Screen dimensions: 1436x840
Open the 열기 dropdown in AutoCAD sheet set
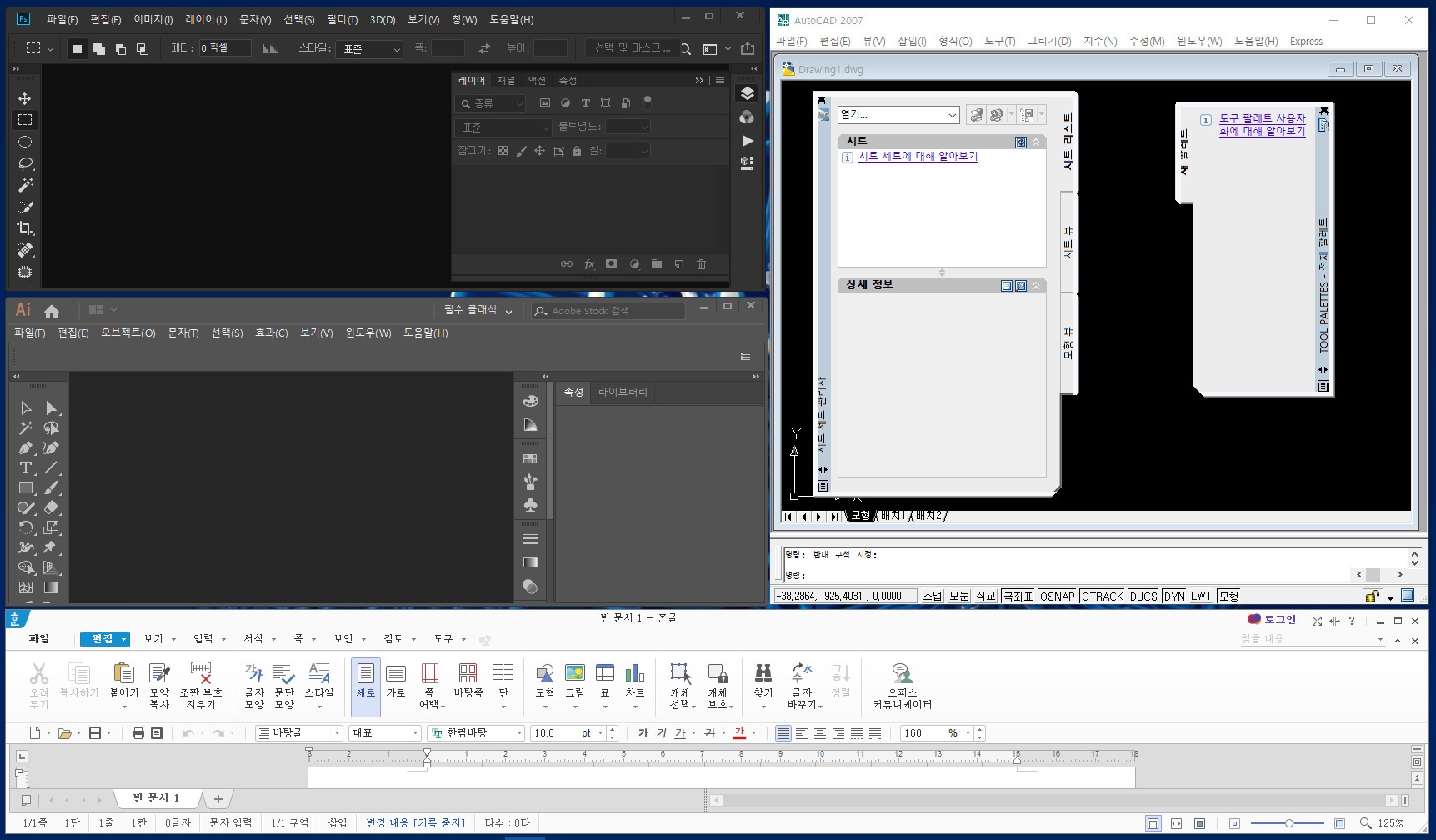coord(898,115)
